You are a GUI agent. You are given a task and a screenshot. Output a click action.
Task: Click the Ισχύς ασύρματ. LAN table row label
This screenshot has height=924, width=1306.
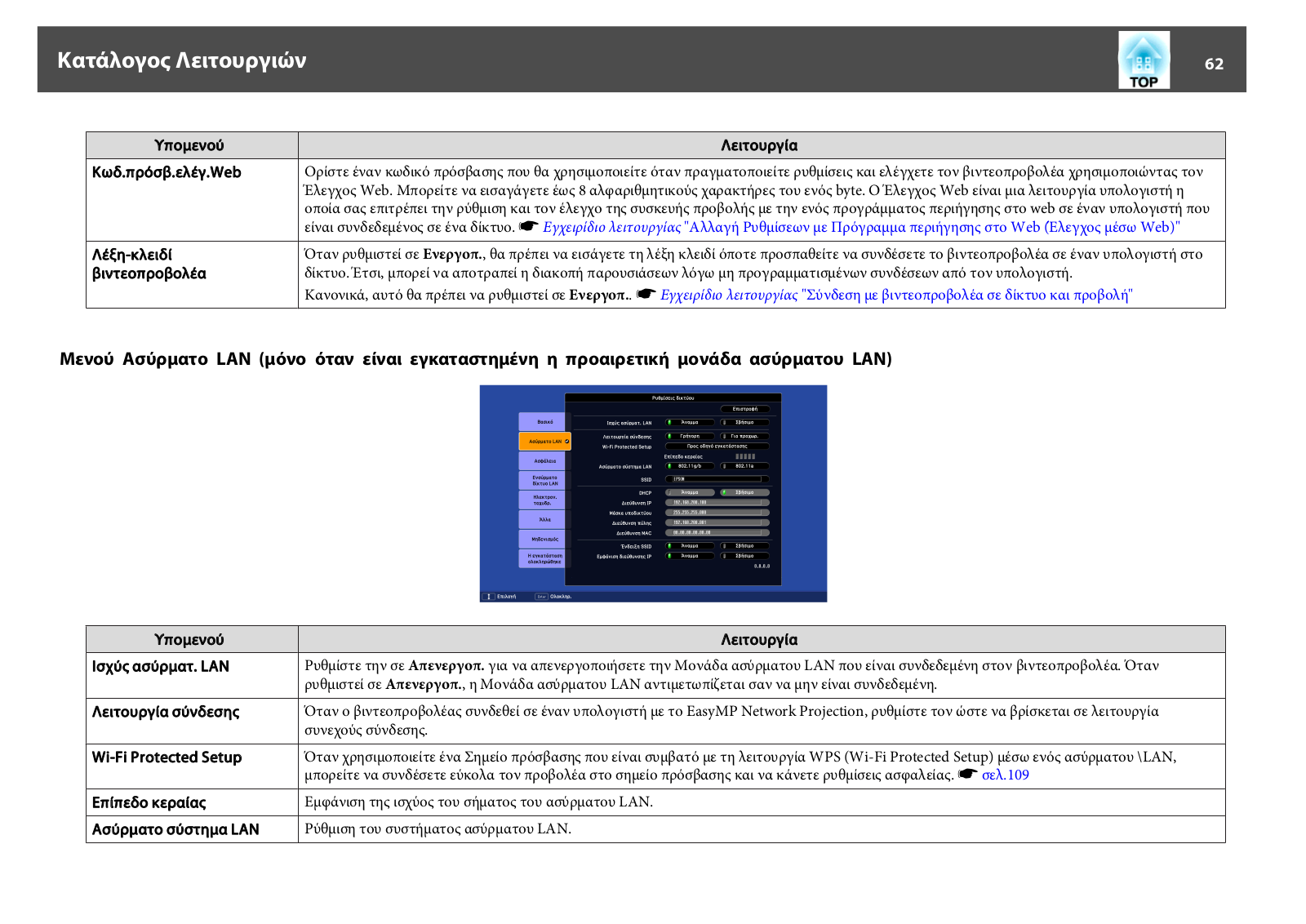coord(161,666)
